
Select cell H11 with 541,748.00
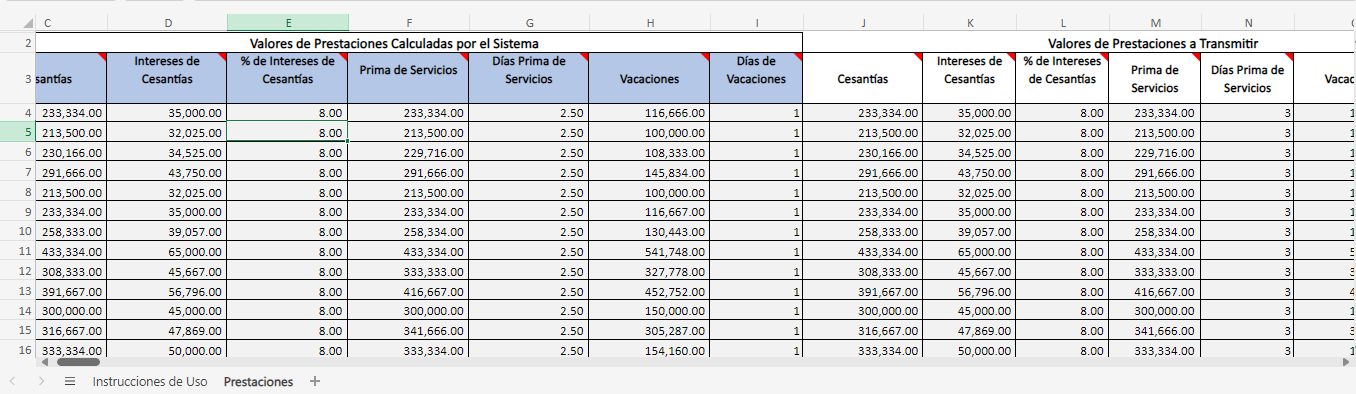tap(650, 252)
